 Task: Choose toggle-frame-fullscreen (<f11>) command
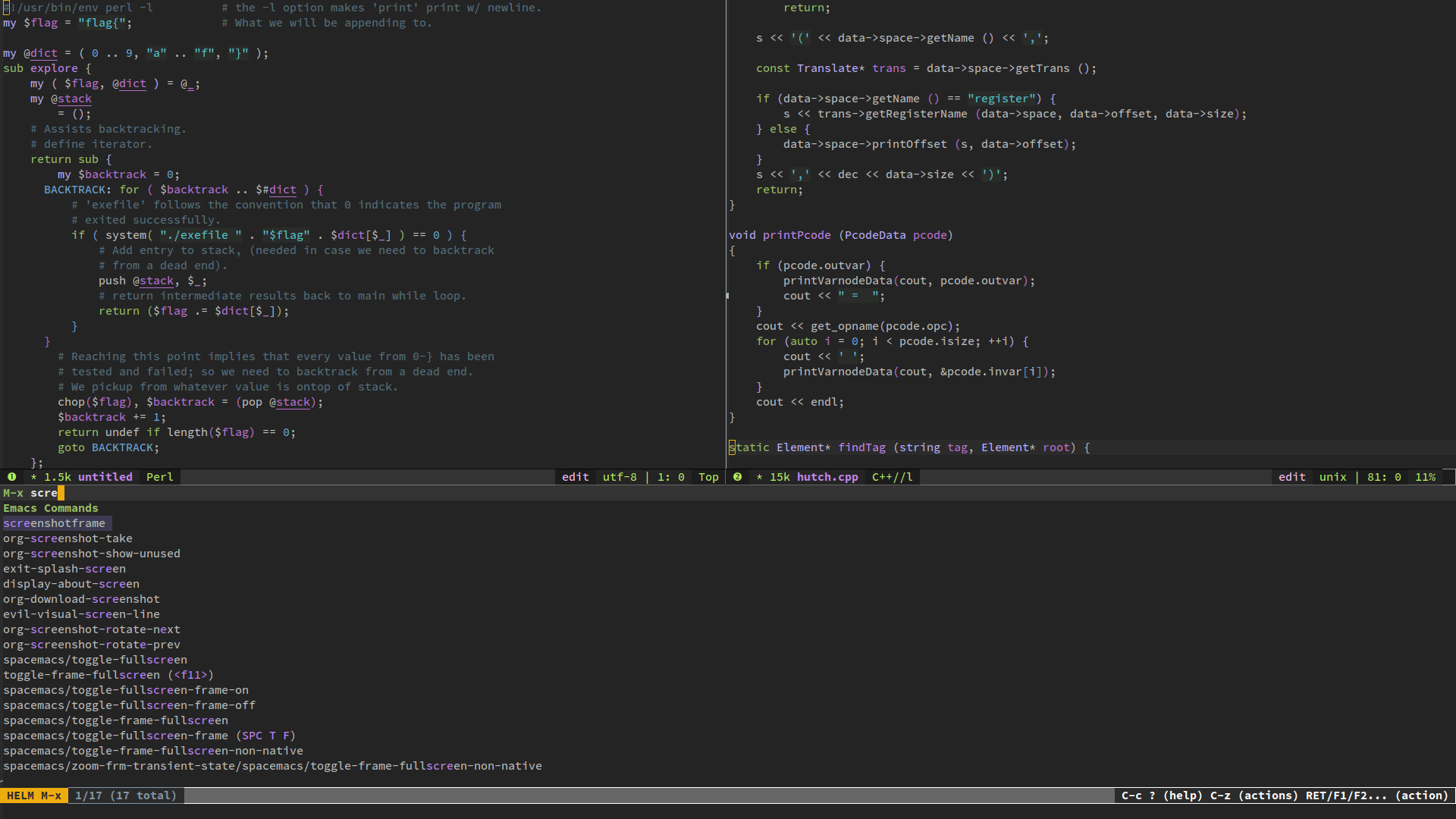point(108,675)
